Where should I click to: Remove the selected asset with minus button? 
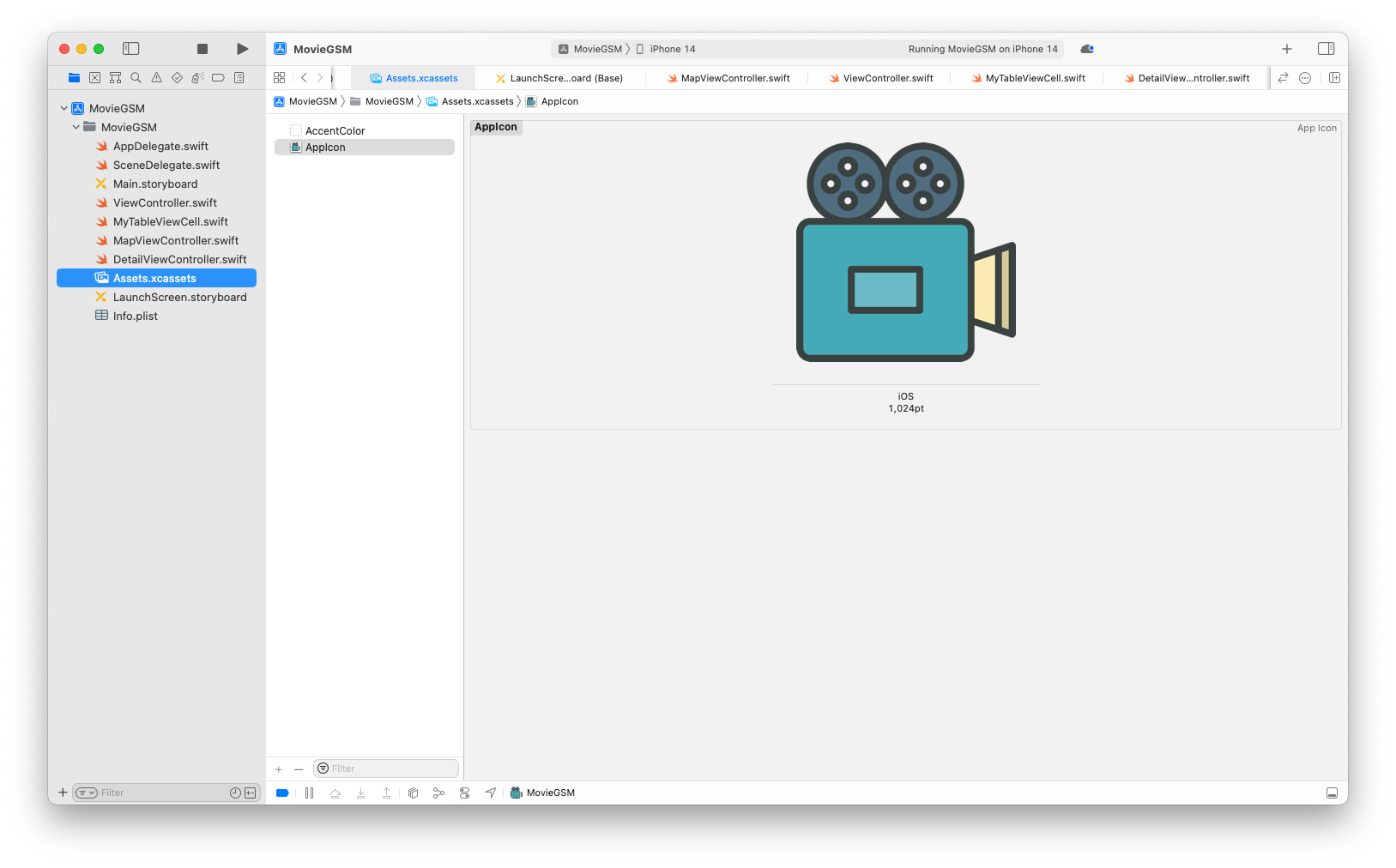click(299, 769)
